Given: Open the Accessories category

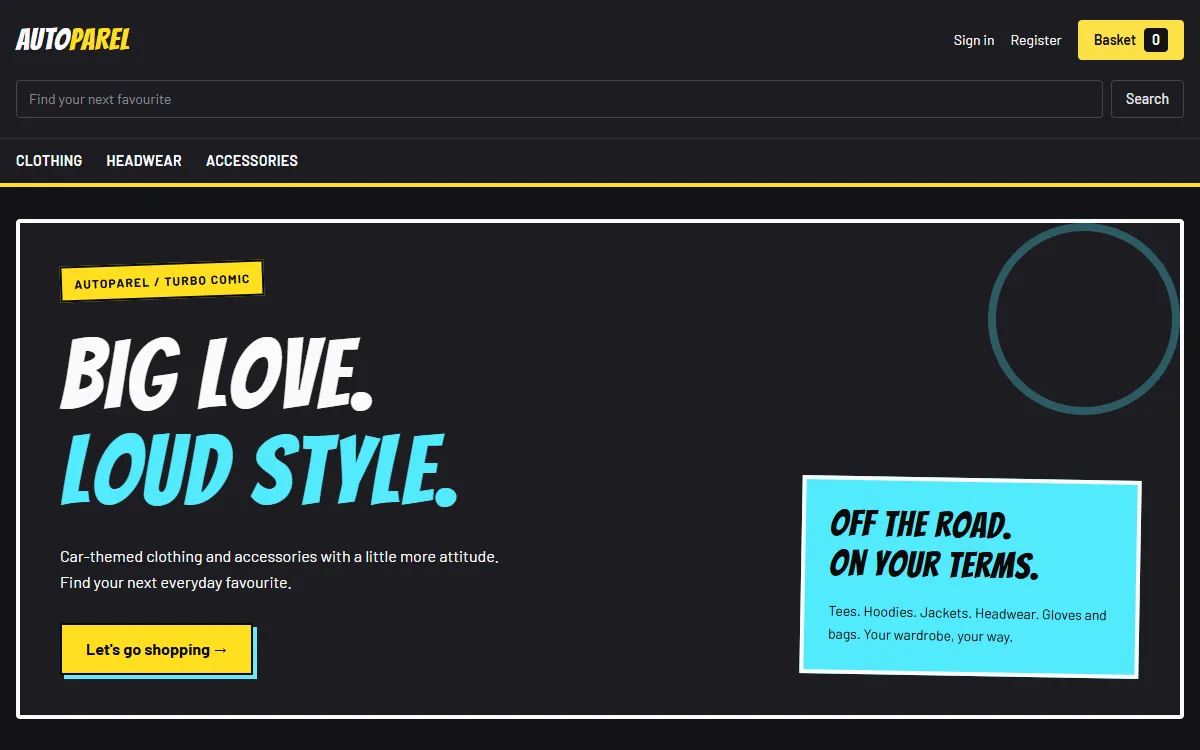Looking at the screenshot, I should [x=252, y=160].
